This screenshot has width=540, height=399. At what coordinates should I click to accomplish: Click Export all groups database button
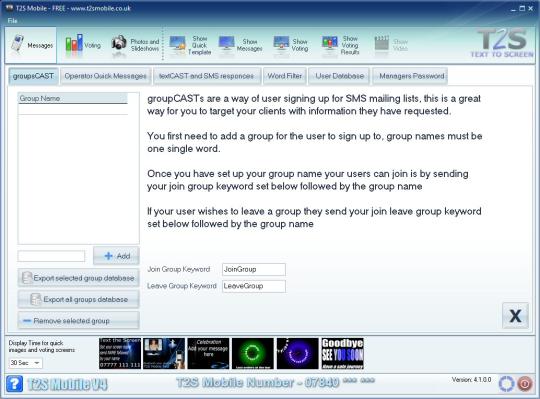pos(79,299)
